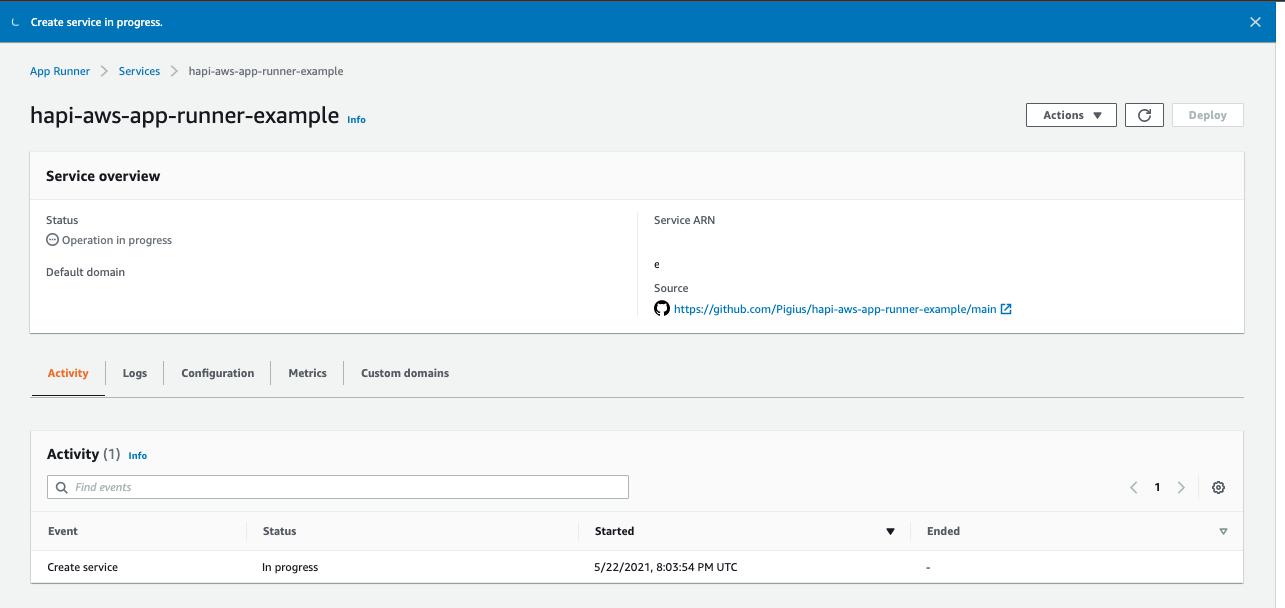
Task: Open Info link next to Activity heading
Action: [x=138, y=455]
